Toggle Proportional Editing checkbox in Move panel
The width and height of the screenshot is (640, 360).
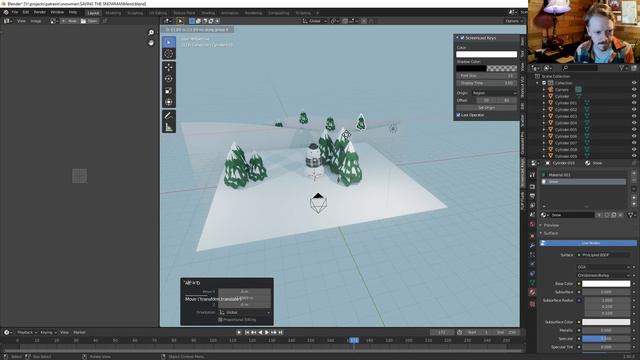pos(220,320)
